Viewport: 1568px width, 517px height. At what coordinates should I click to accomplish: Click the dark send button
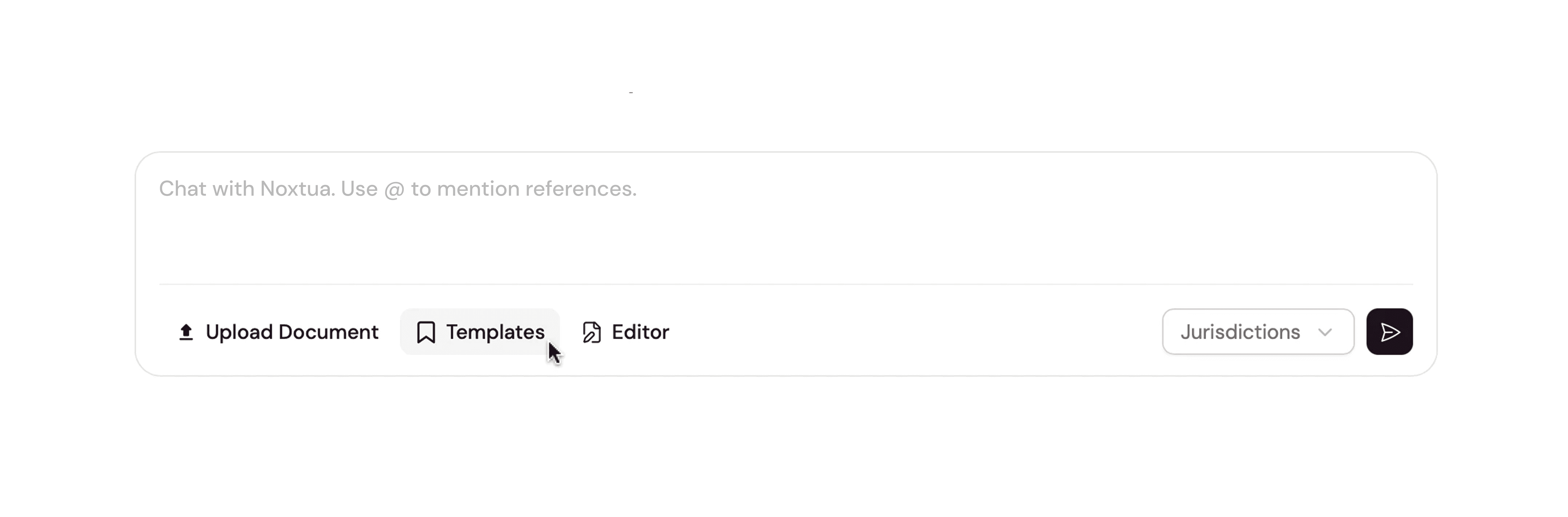coord(1390,332)
